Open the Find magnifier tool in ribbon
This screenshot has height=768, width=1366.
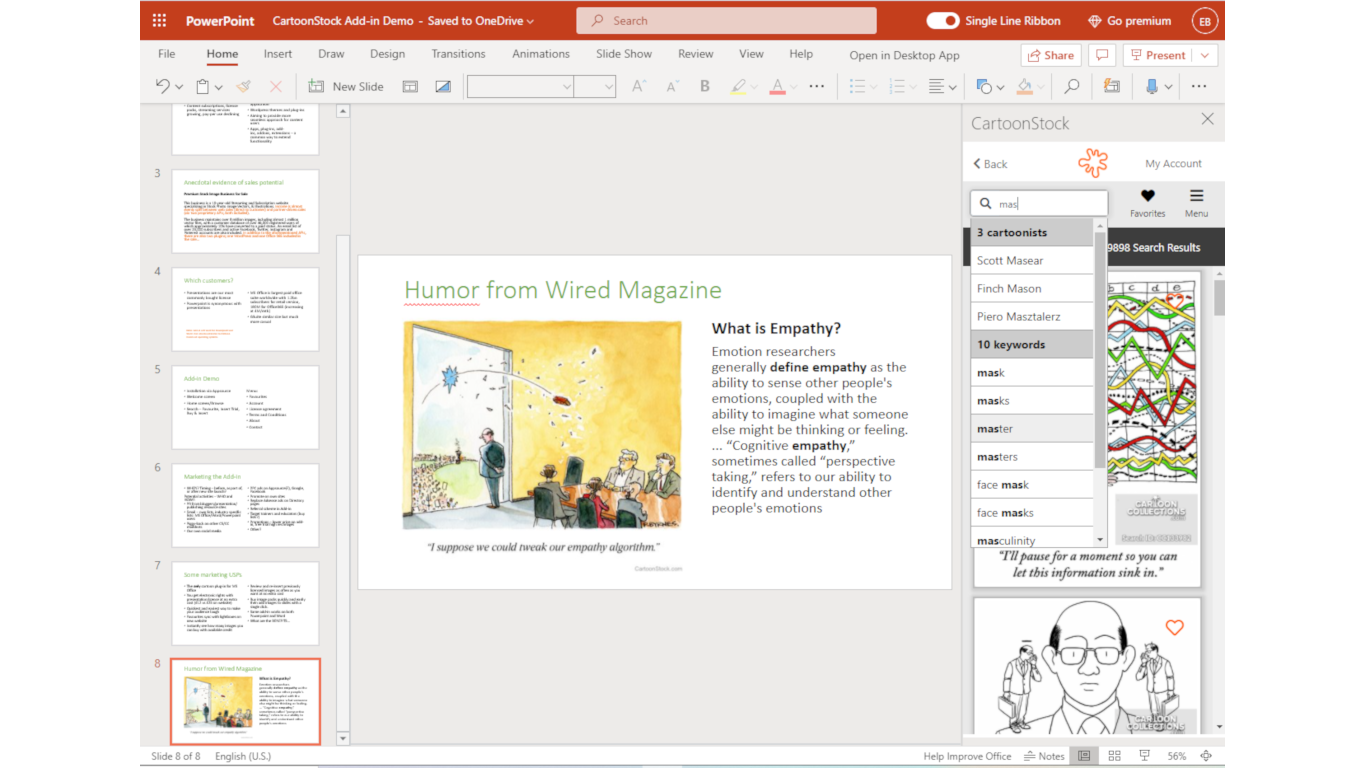pos(1071,87)
